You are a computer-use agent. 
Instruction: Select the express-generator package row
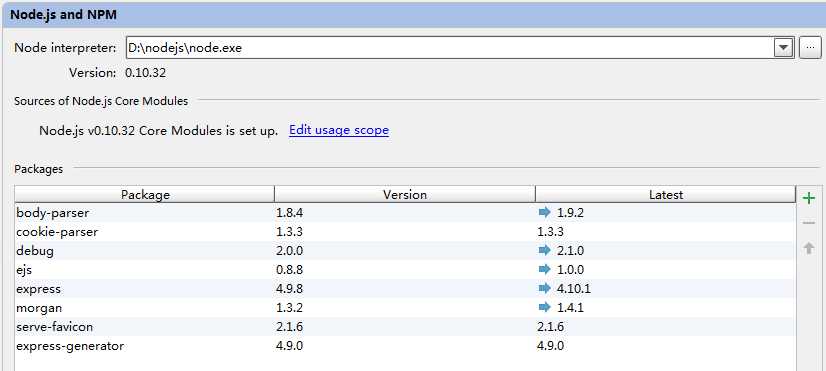(x=405, y=346)
